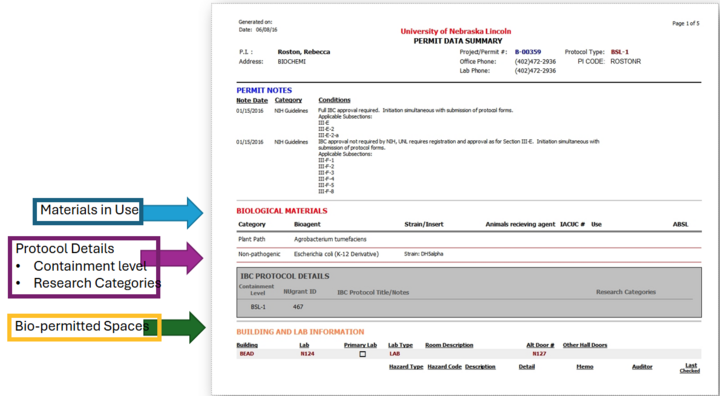Viewport: 720px width, 396px height.
Task: Click the Memo column header
Action: coord(585,367)
